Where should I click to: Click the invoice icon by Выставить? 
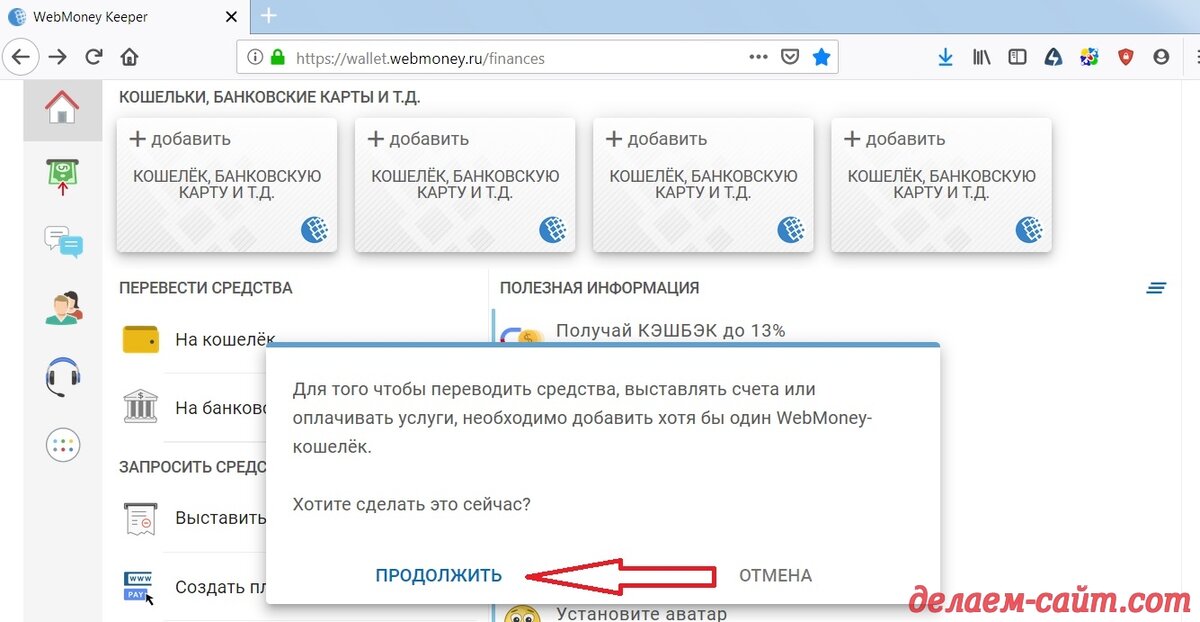click(x=141, y=518)
